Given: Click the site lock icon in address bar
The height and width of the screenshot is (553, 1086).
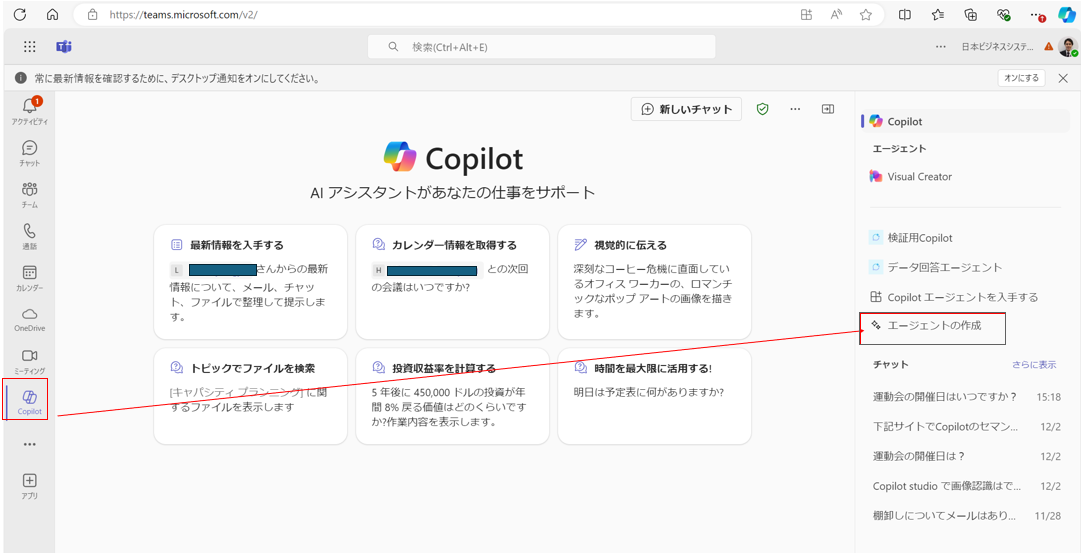Looking at the screenshot, I should [x=94, y=15].
